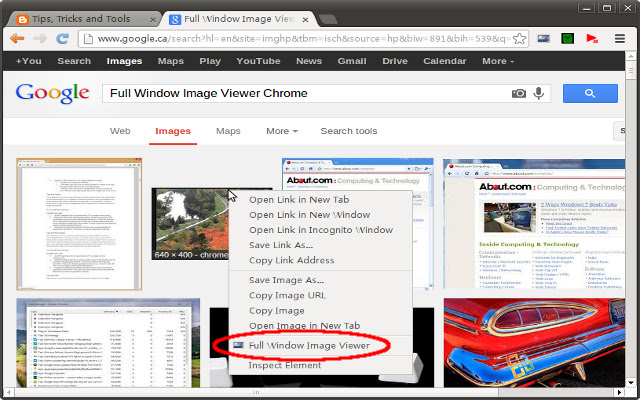Bookmark page with the star icon
This screenshot has height=400, width=640.
(x=519, y=39)
